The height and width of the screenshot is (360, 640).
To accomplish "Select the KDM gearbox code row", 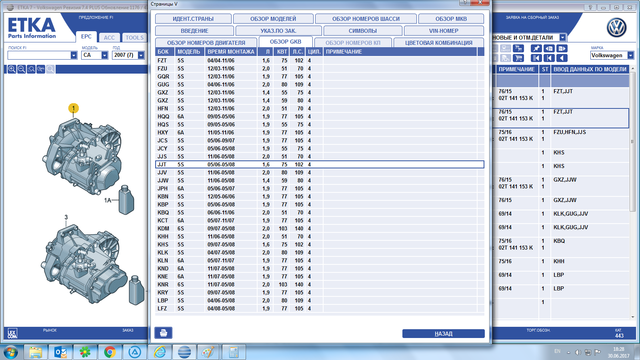I will coord(320,229).
